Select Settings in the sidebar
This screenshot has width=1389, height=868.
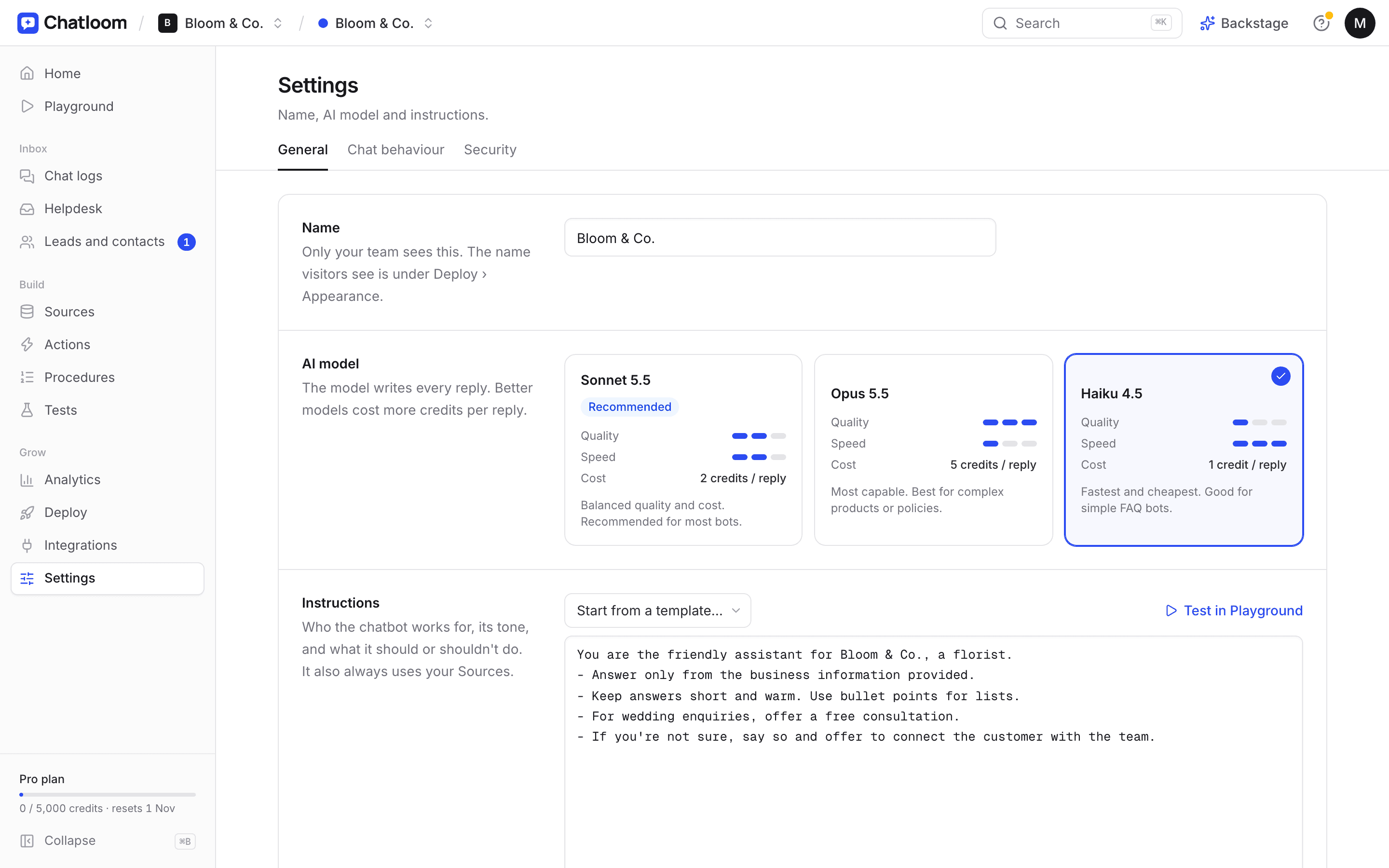pos(108,578)
